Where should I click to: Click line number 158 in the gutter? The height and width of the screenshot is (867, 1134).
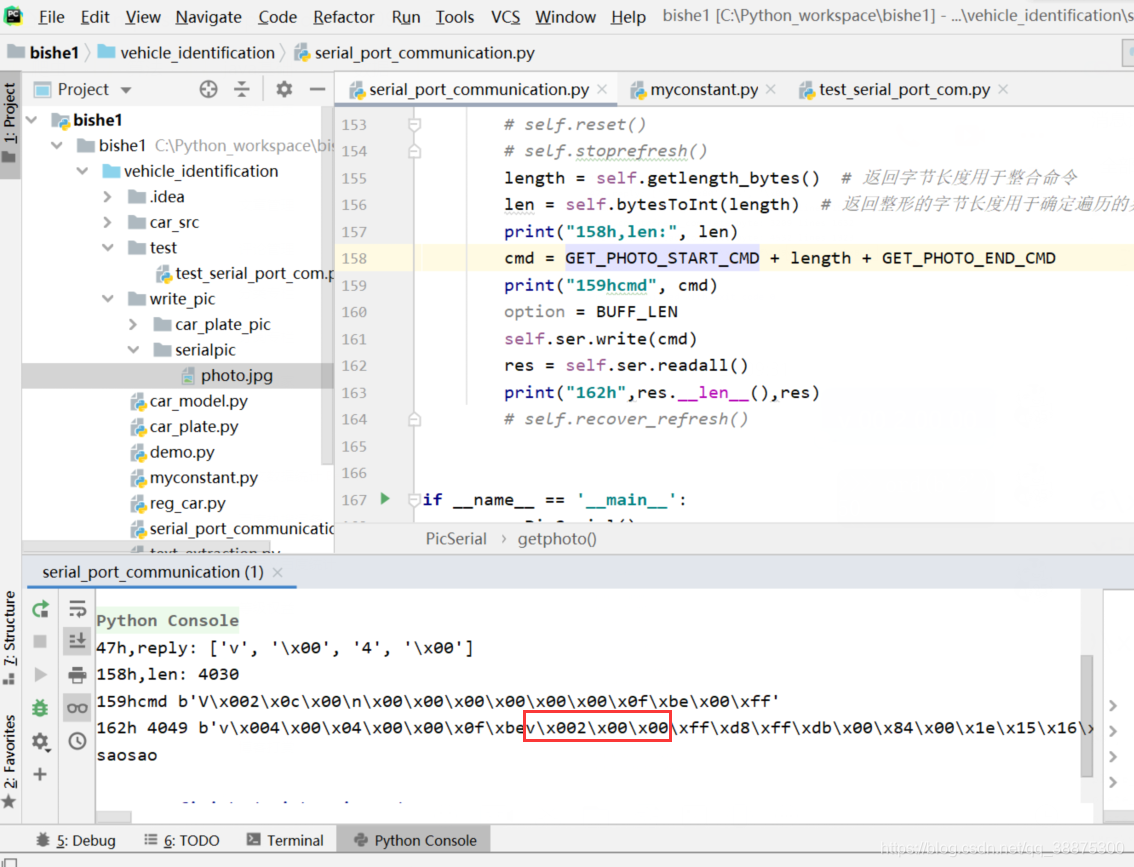(354, 258)
